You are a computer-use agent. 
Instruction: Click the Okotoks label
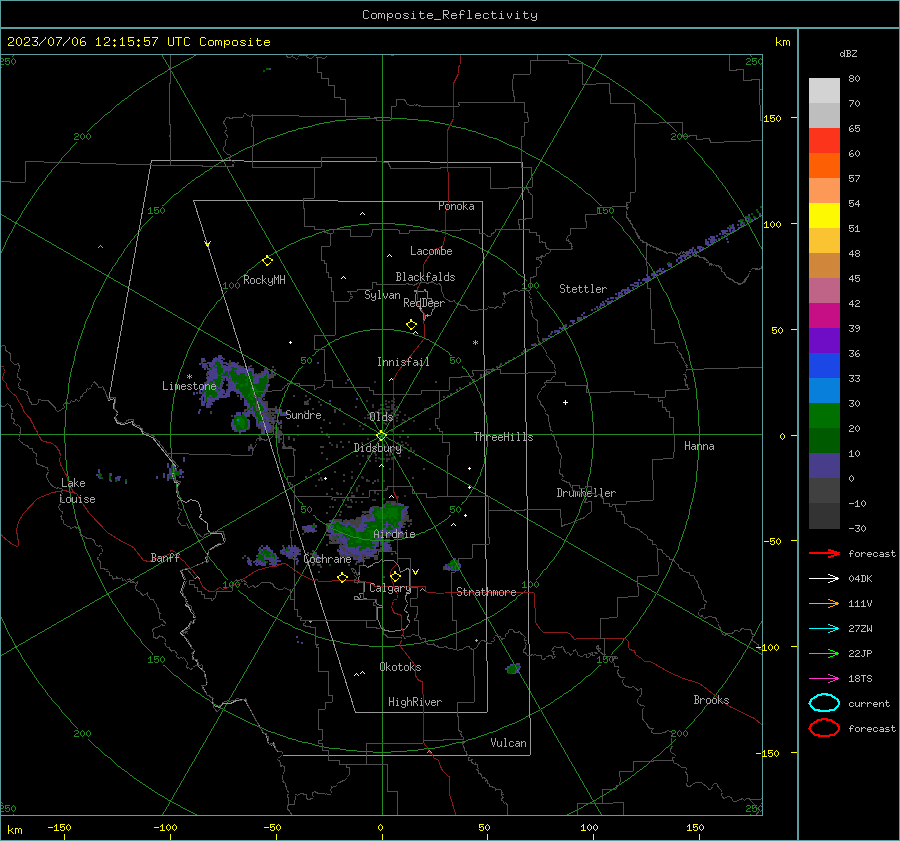(400, 668)
